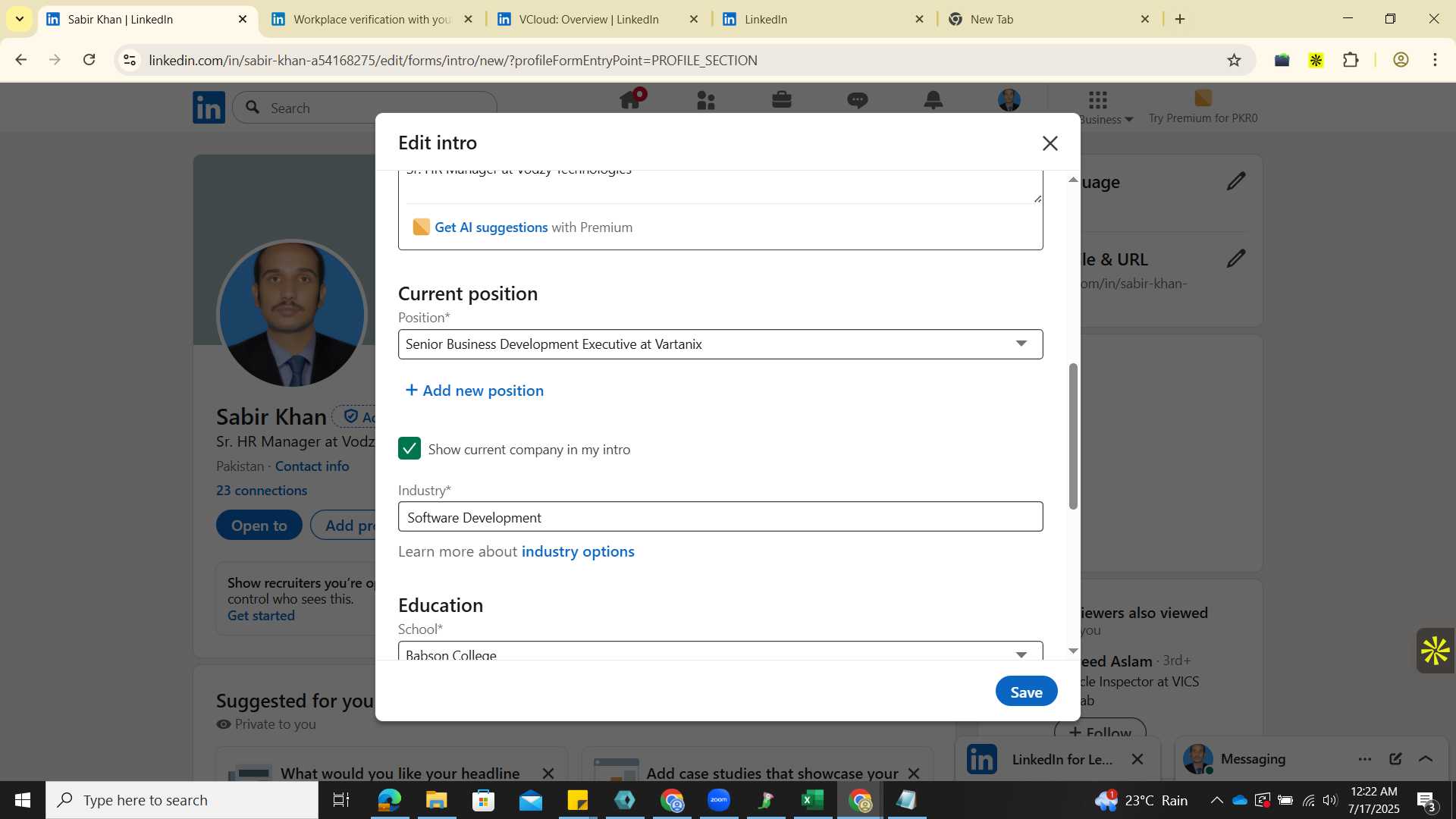Compose new message icon in Messaging
1456x819 pixels.
tap(1395, 759)
